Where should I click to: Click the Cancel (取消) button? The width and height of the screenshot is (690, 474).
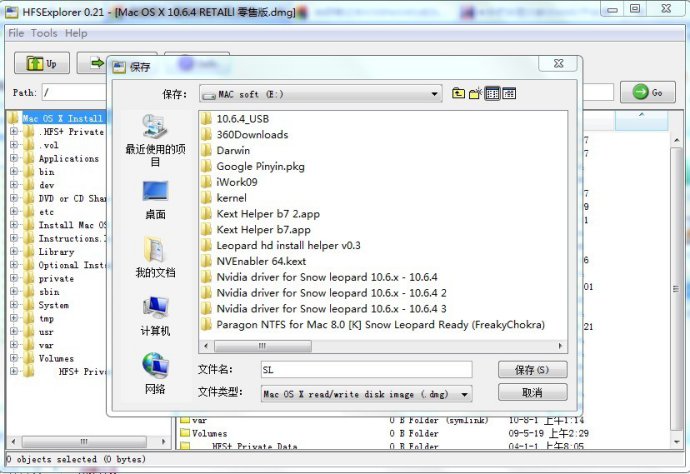[531, 393]
